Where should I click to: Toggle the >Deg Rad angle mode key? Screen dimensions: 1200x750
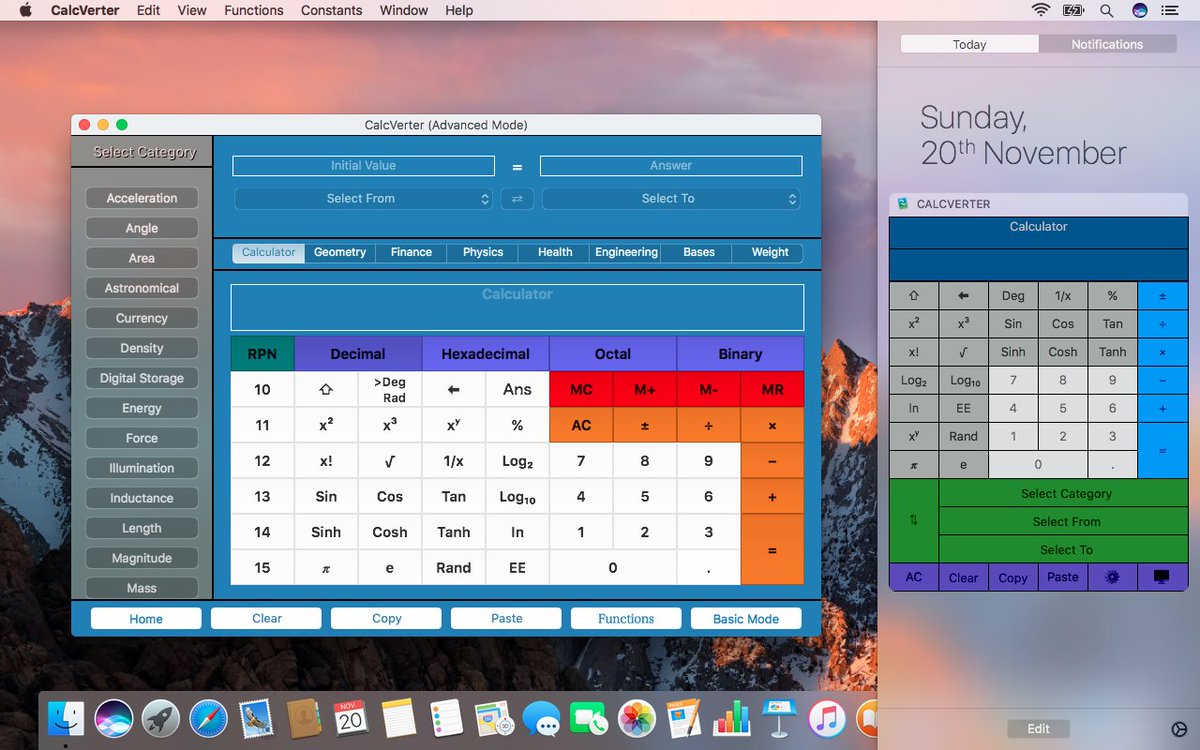pyautogui.click(x=390, y=390)
